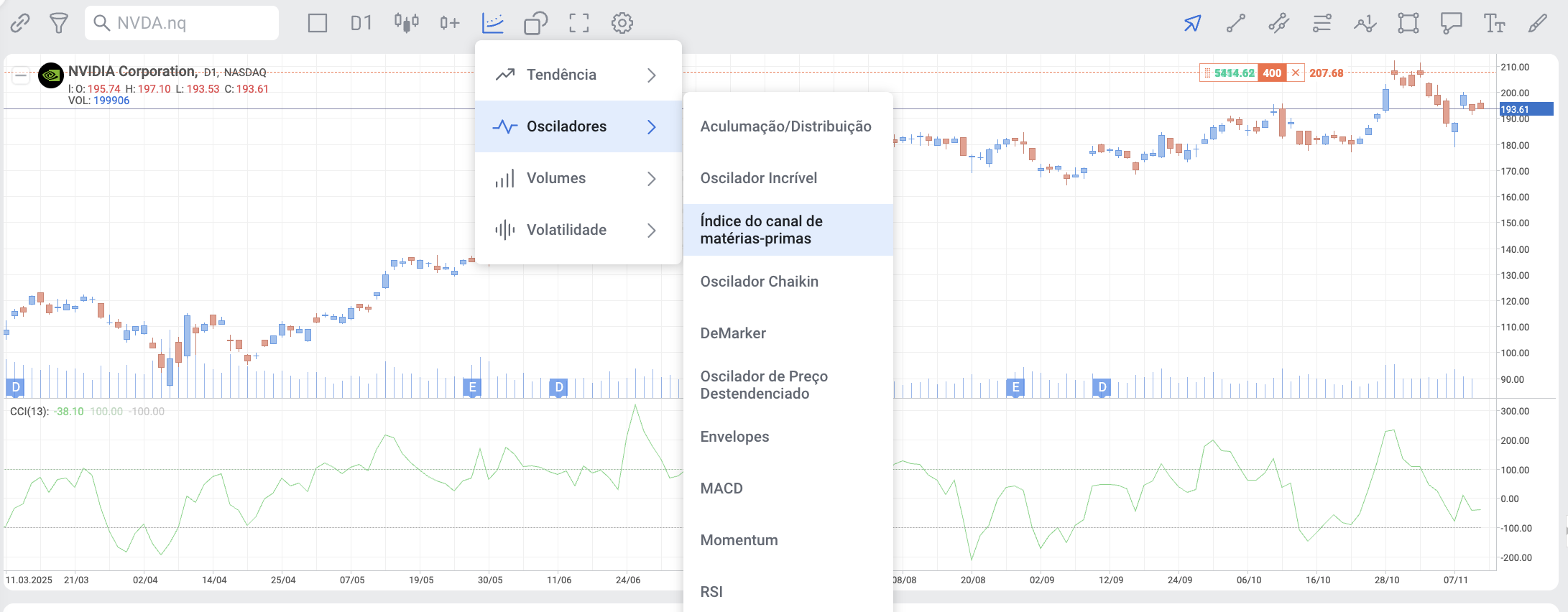1568x612 pixels.
Task: Click NVIDIA Corporation chart title
Action: (x=132, y=71)
